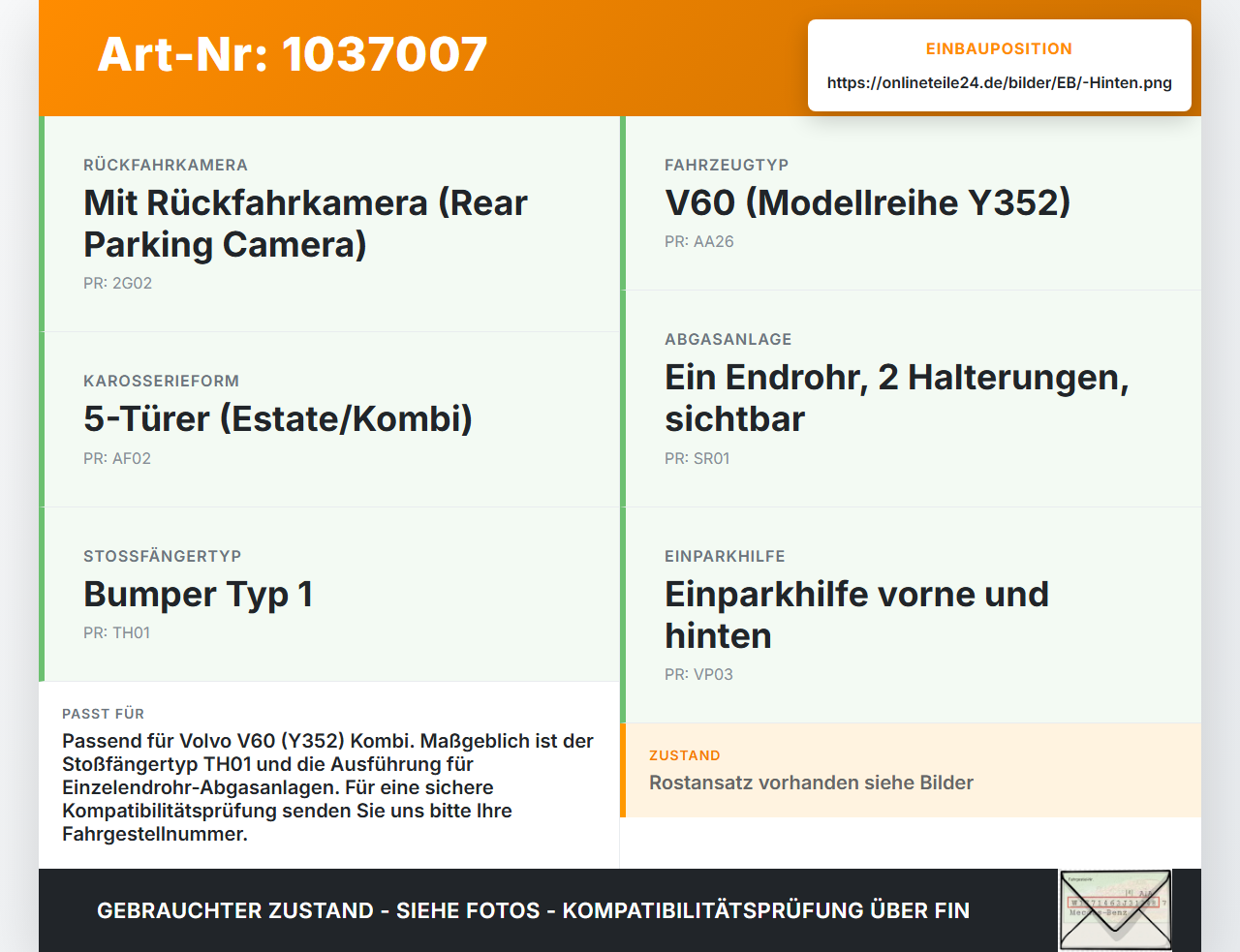Click the 'Passend für Volvo V60' description paragraph
Screen dimensions: 1240x952
(327, 787)
